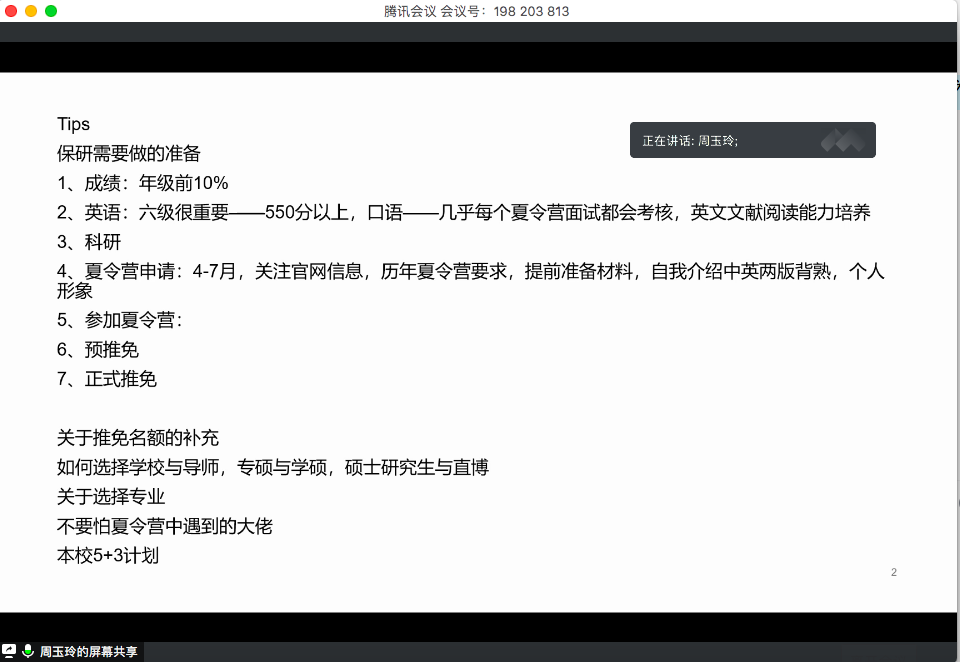Click the slide page number 2
The image size is (960, 662).
[893, 572]
